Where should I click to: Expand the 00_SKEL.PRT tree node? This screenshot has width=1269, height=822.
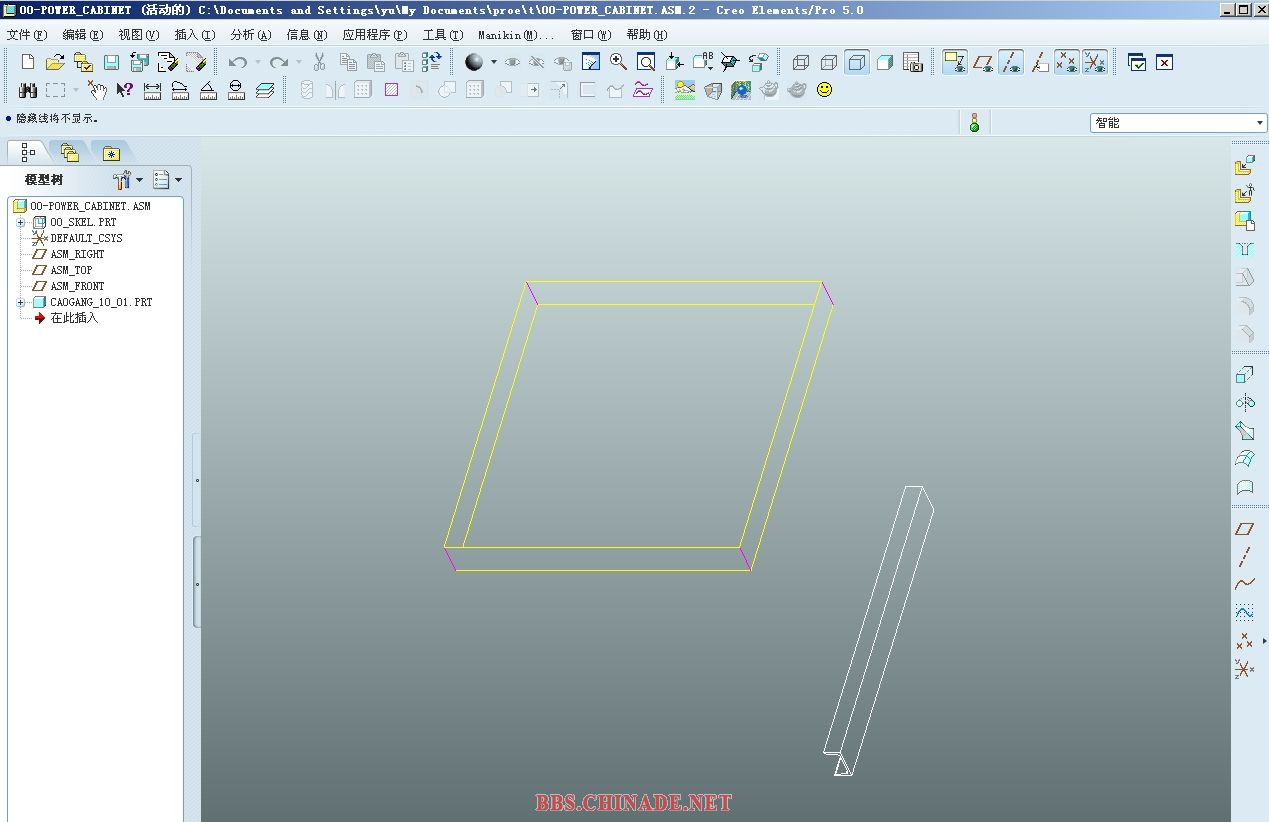[x=20, y=222]
